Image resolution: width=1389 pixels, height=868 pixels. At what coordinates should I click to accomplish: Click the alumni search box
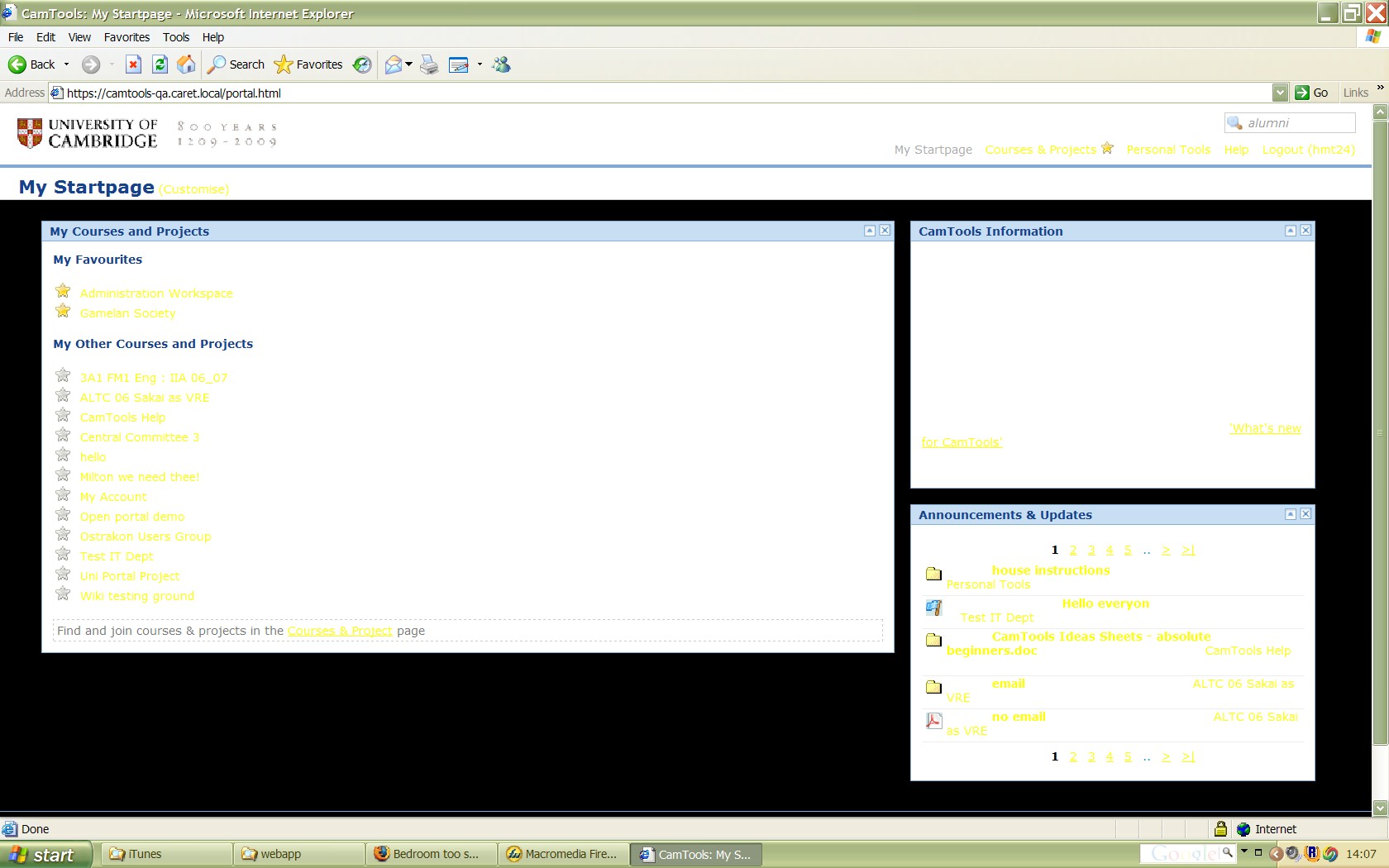pos(1290,123)
